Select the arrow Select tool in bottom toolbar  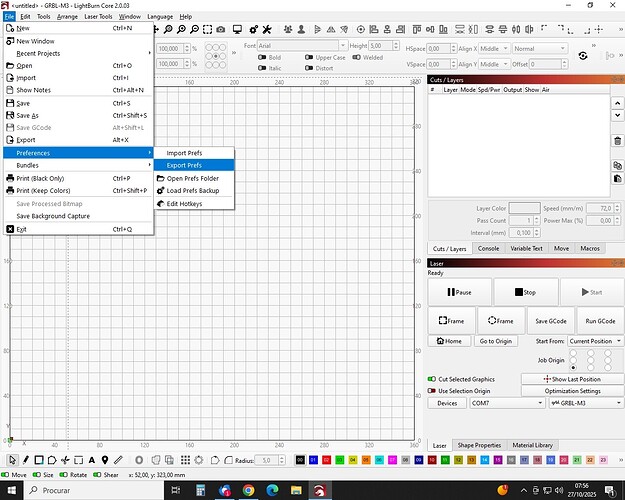(x=12, y=460)
